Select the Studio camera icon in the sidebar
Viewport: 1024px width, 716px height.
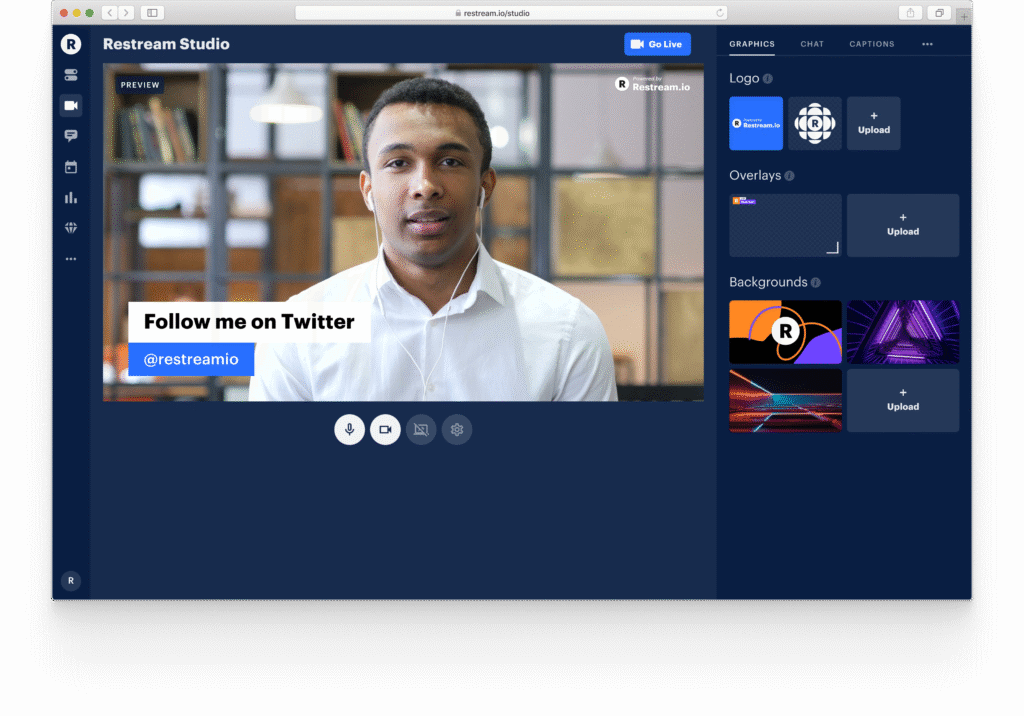(x=71, y=105)
